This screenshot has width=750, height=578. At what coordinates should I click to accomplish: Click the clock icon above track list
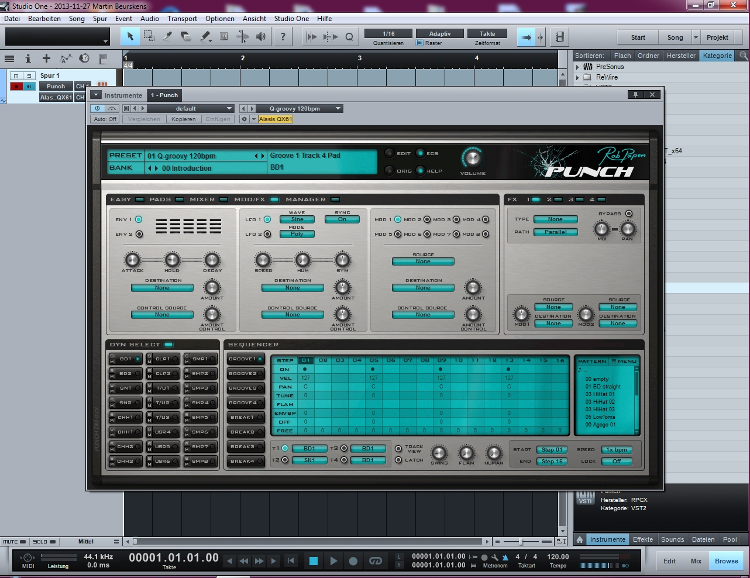click(84, 58)
